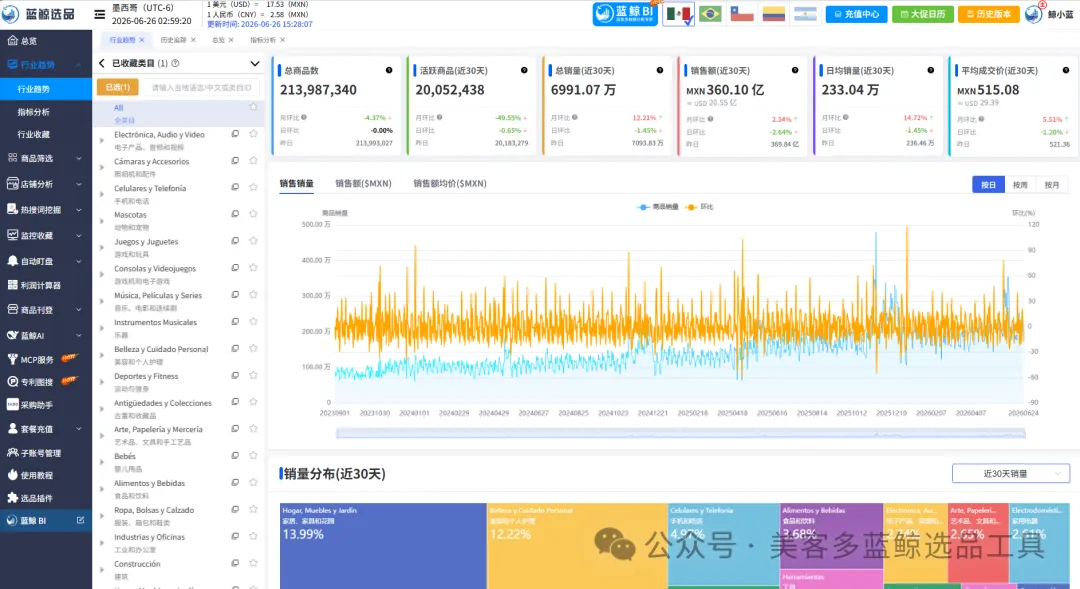Switch to the Chile flag site
The width and height of the screenshot is (1080, 589).
coord(742,14)
